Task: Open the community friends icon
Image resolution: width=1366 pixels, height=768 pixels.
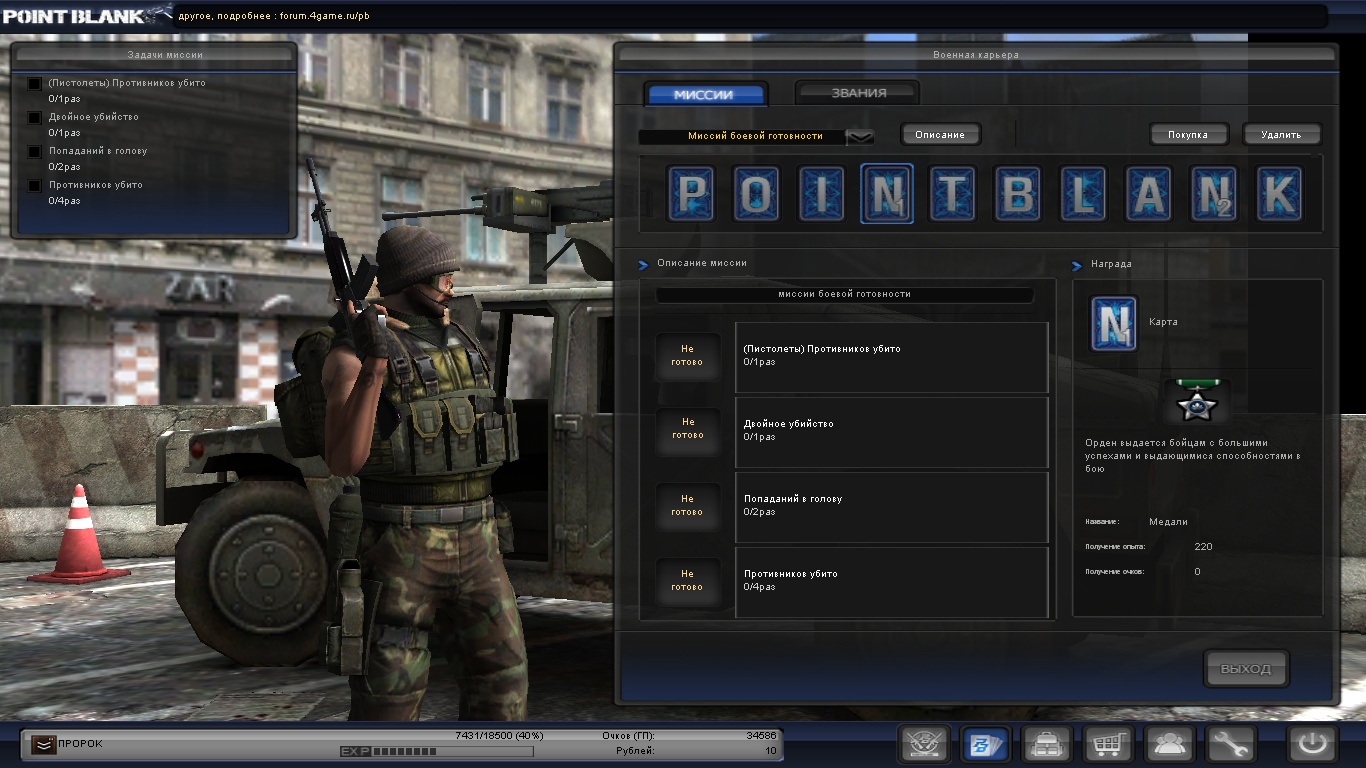Action: pyautogui.click(x=1169, y=744)
